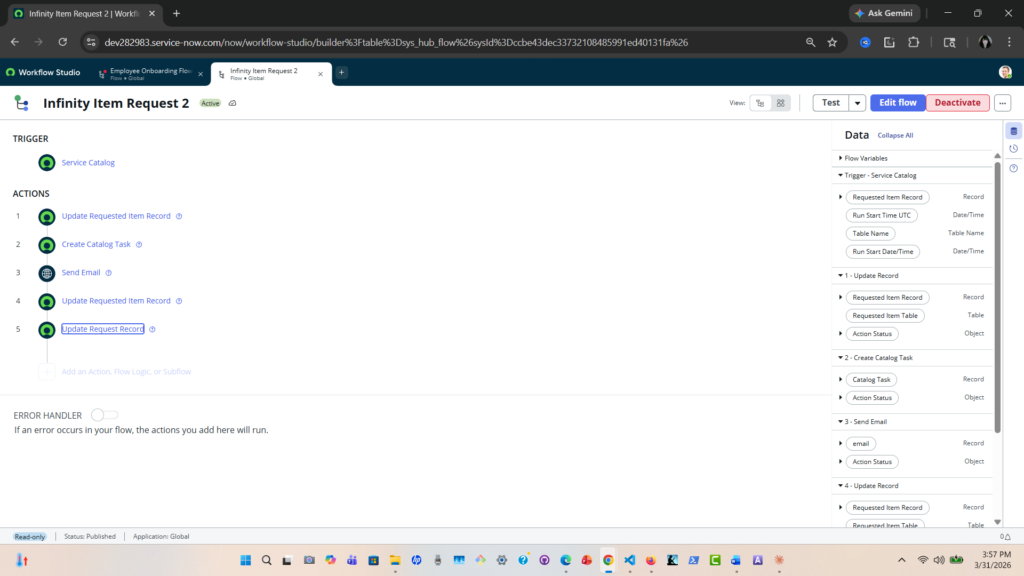Click the new tab plus icon in Workflow Studio
1024x576 pixels.
click(341, 73)
